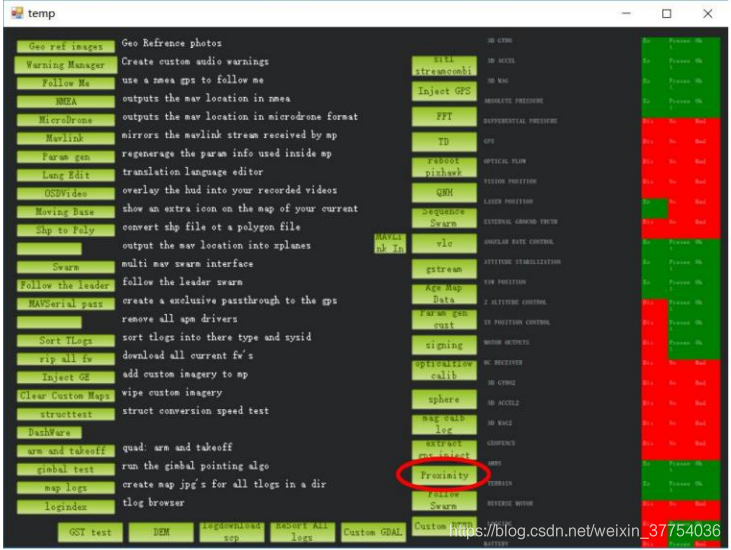Image resolution: width=731 pixels, height=550 pixels.
Task: Click the arm and takeoff button
Action: click(66, 451)
